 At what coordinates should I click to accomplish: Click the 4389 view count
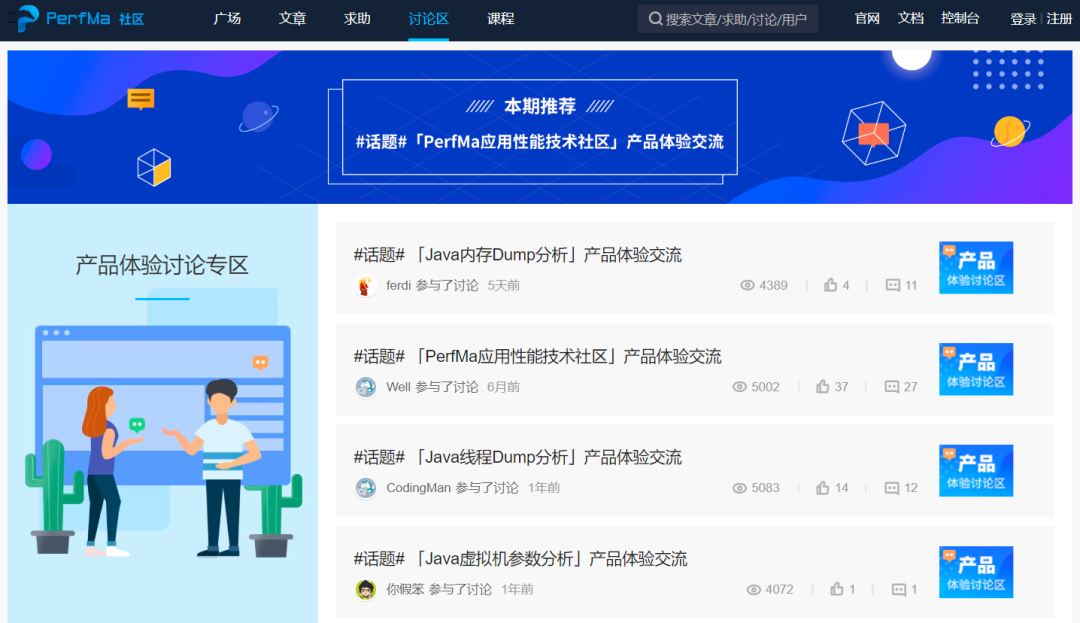(x=773, y=286)
